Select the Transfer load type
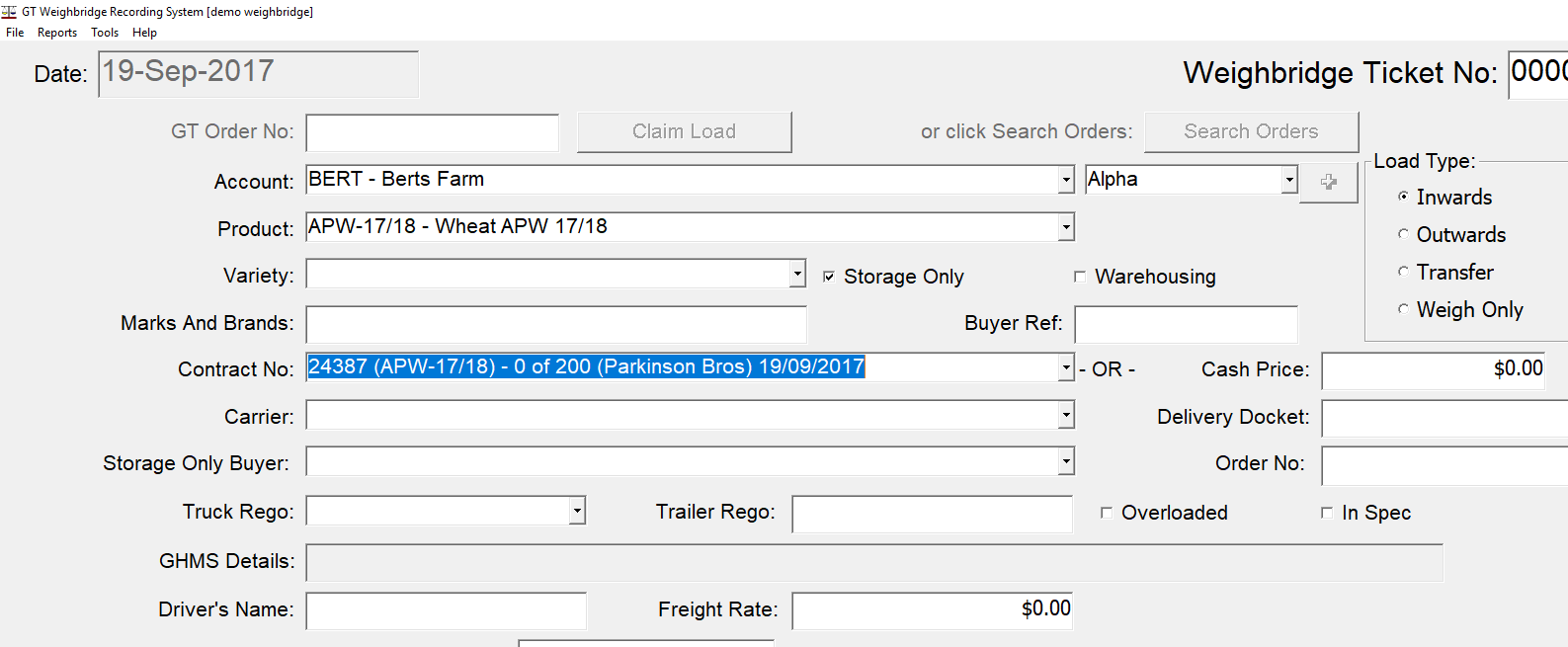This screenshot has height=647, width=1568. pyautogui.click(x=1403, y=272)
